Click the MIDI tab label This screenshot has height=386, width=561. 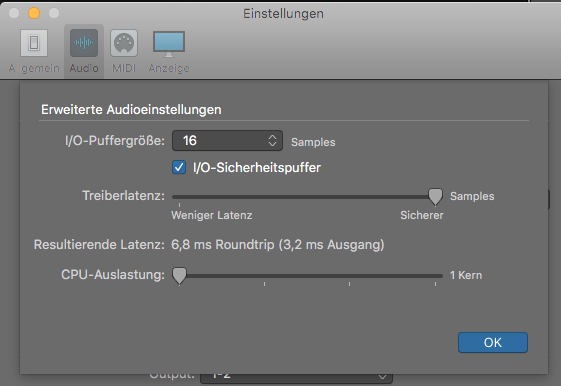(124, 68)
